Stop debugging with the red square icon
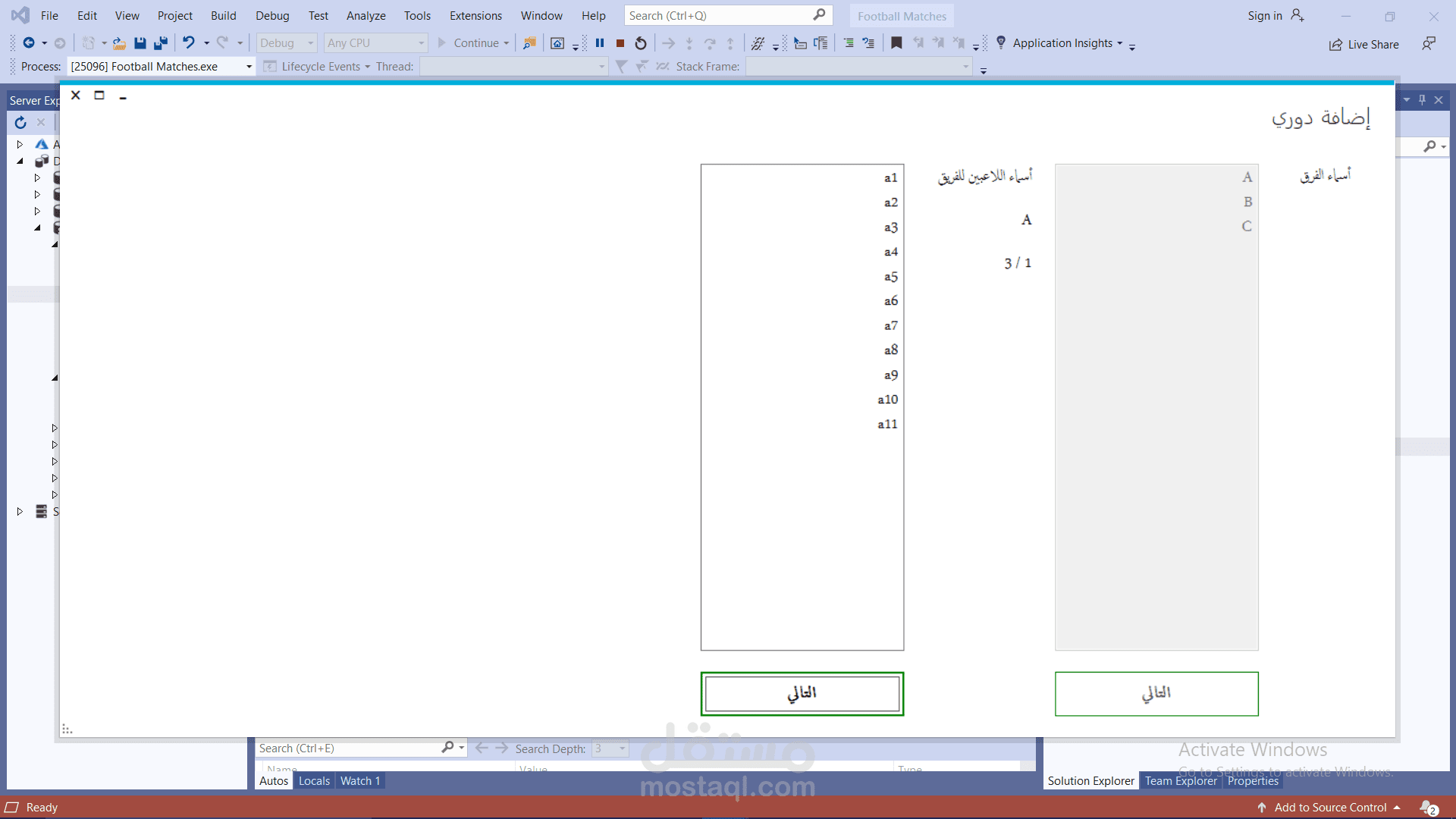The width and height of the screenshot is (1456, 819). [x=620, y=43]
